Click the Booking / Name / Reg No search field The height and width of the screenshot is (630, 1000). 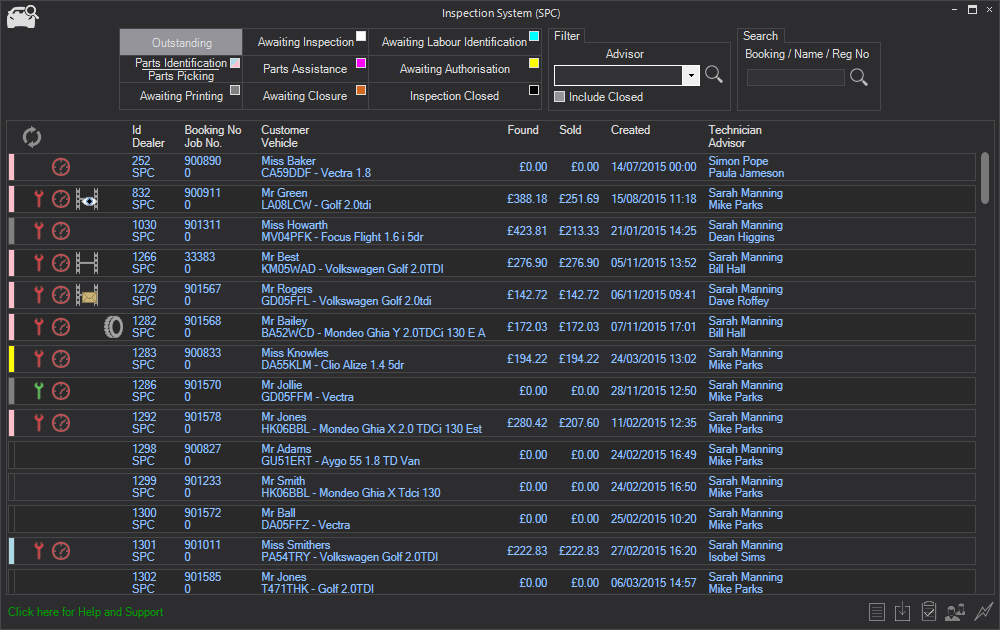point(795,77)
